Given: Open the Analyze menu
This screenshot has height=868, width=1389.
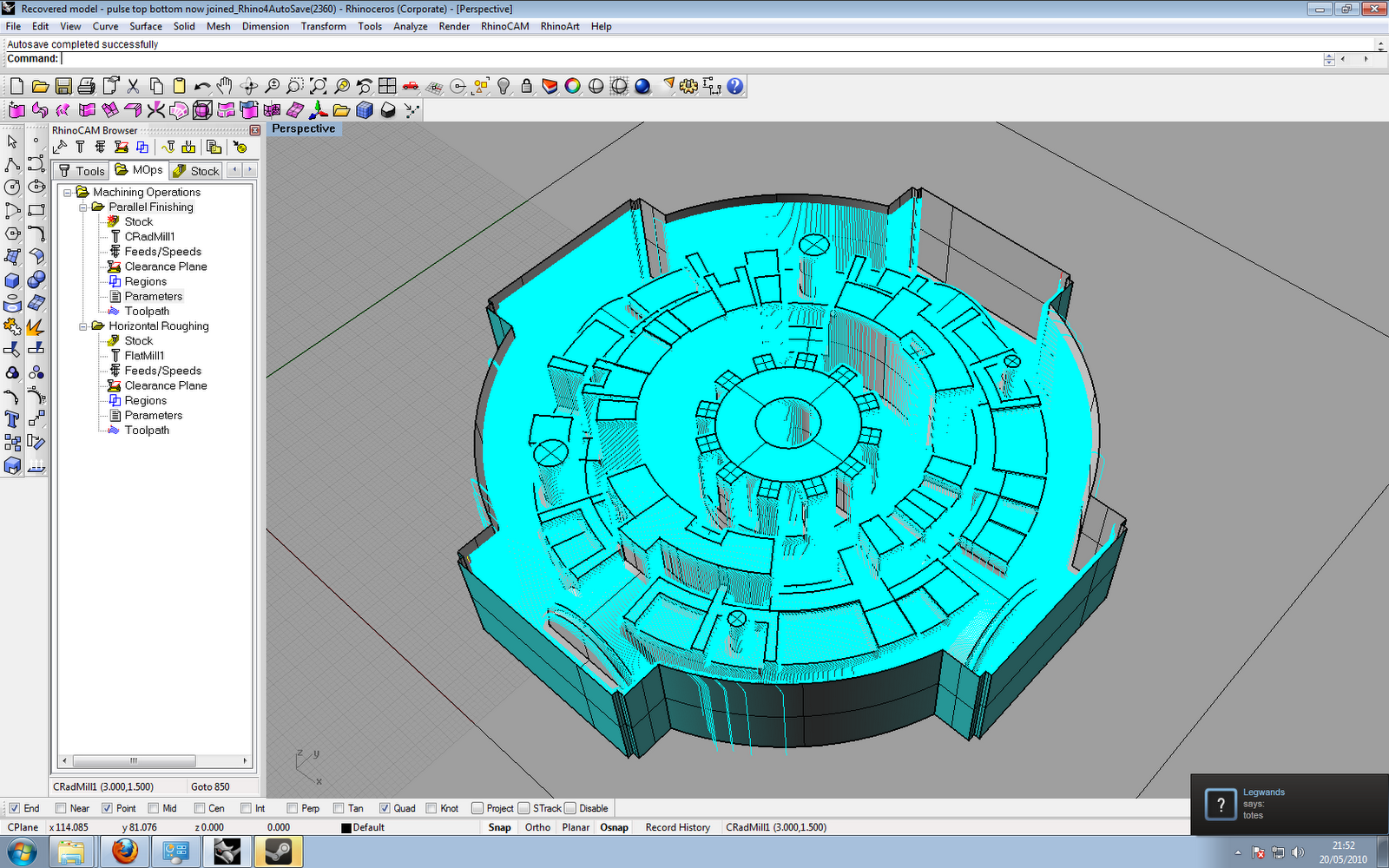Looking at the screenshot, I should (410, 26).
